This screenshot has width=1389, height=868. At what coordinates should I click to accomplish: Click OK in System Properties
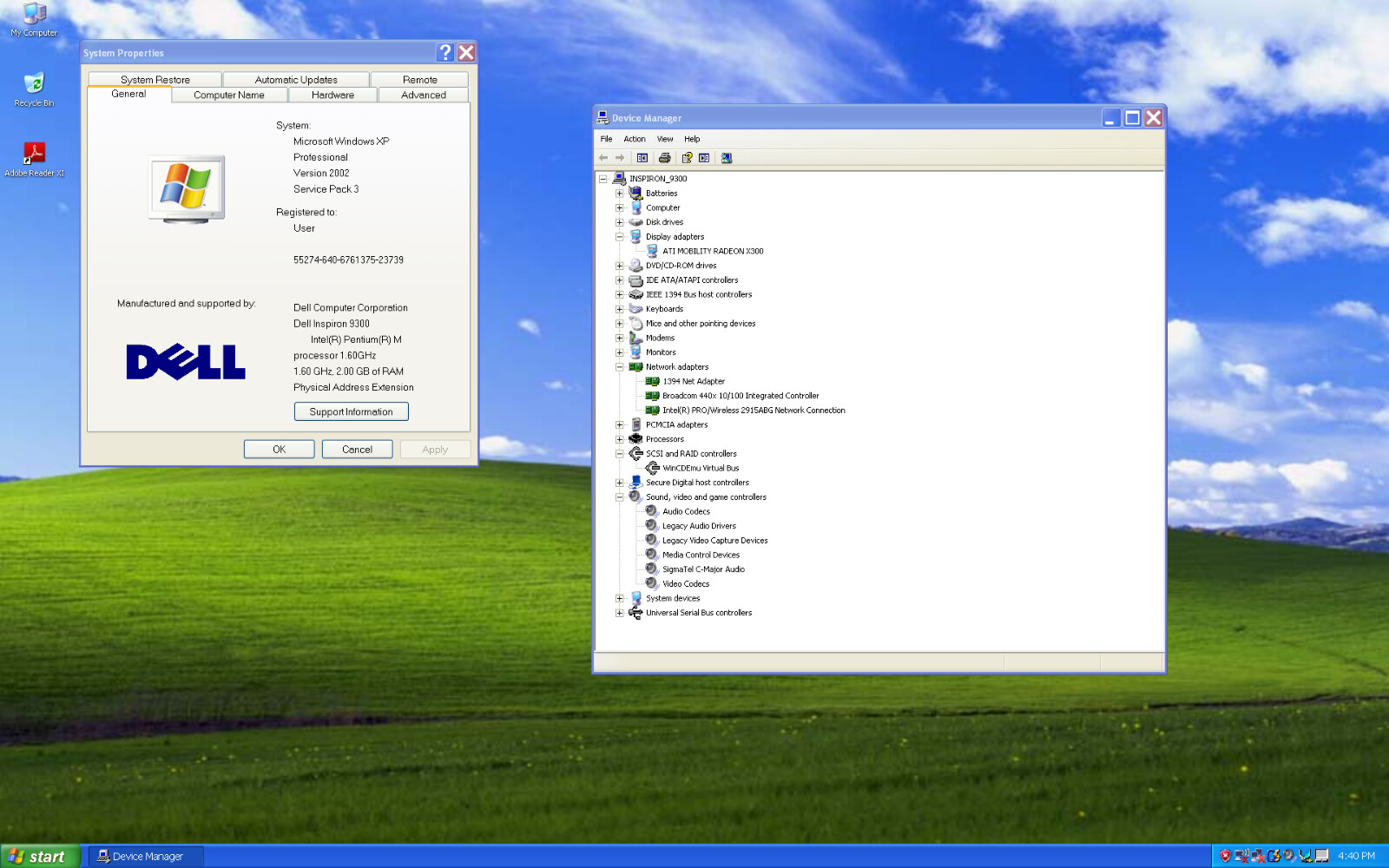click(280, 449)
